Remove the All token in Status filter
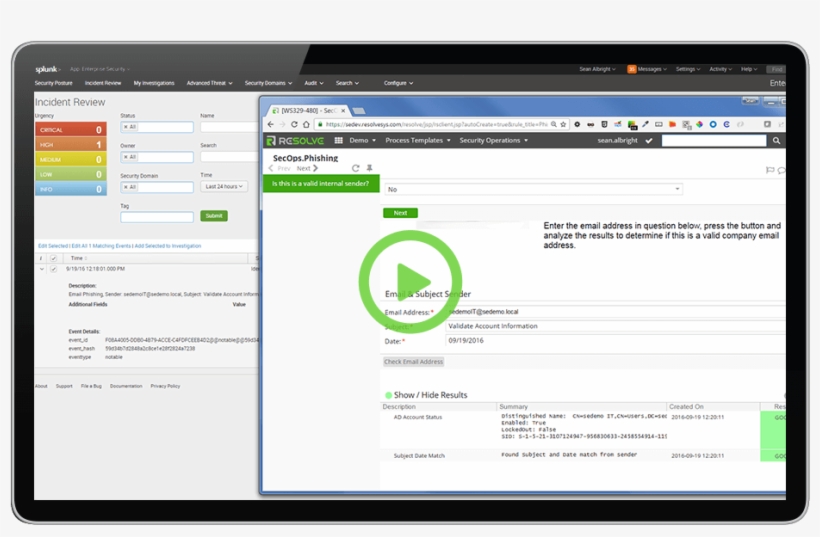This screenshot has width=820, height=537. pos(126,127)
